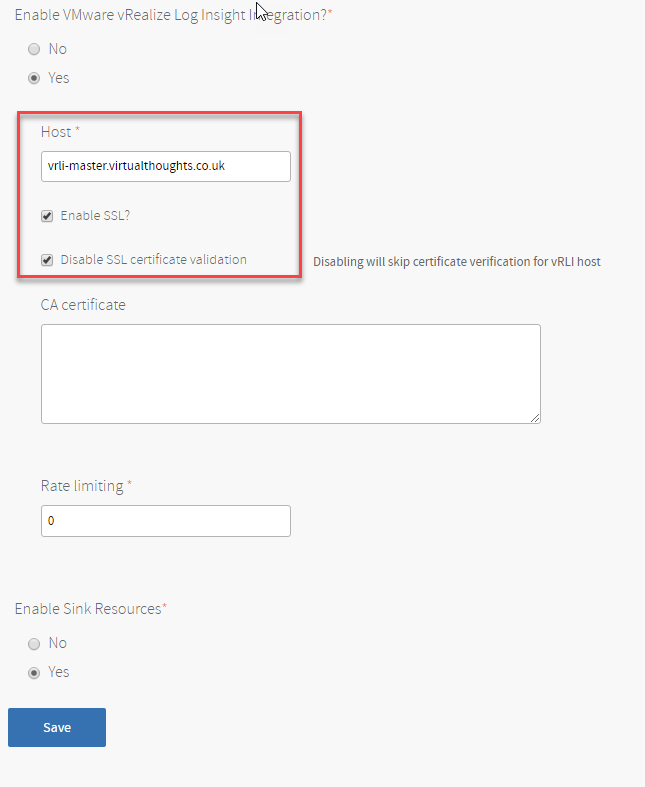Click the Host input field
This screenshot has height=787, width=645.
(166, 166)
